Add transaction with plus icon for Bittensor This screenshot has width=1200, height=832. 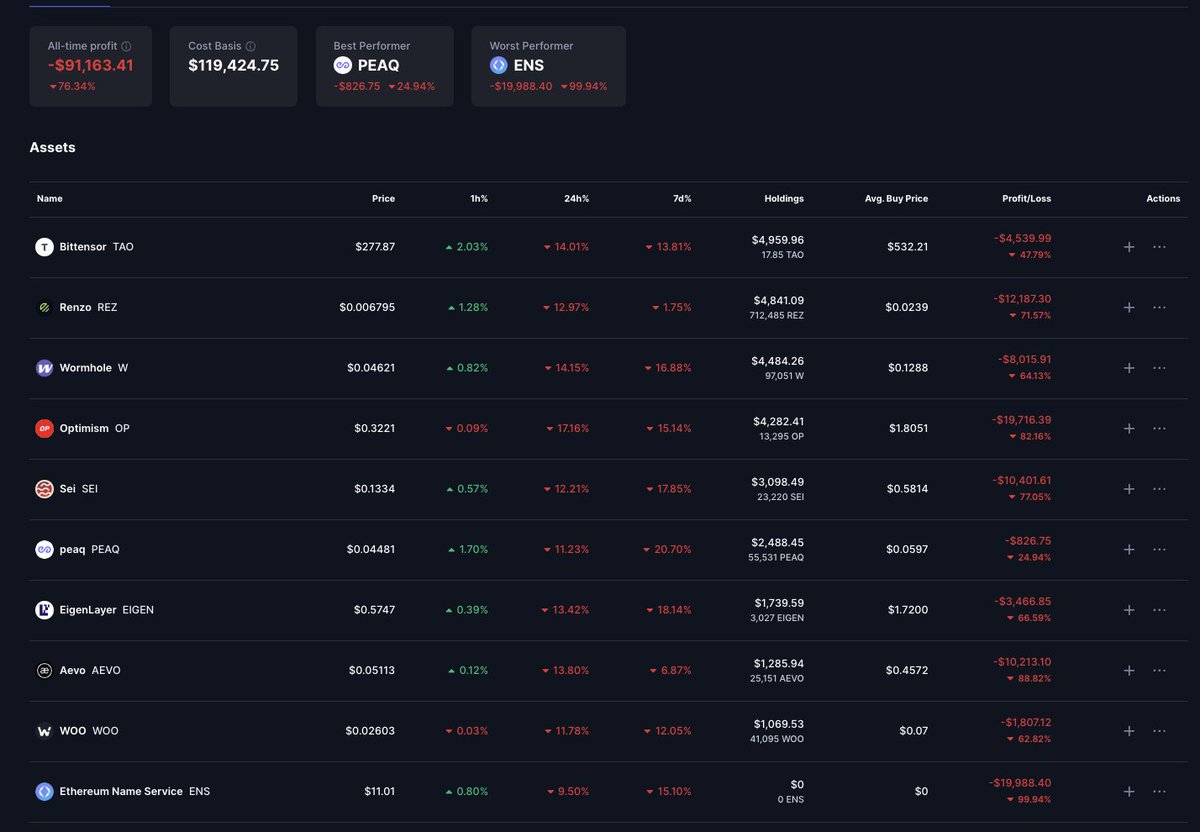1129,247
